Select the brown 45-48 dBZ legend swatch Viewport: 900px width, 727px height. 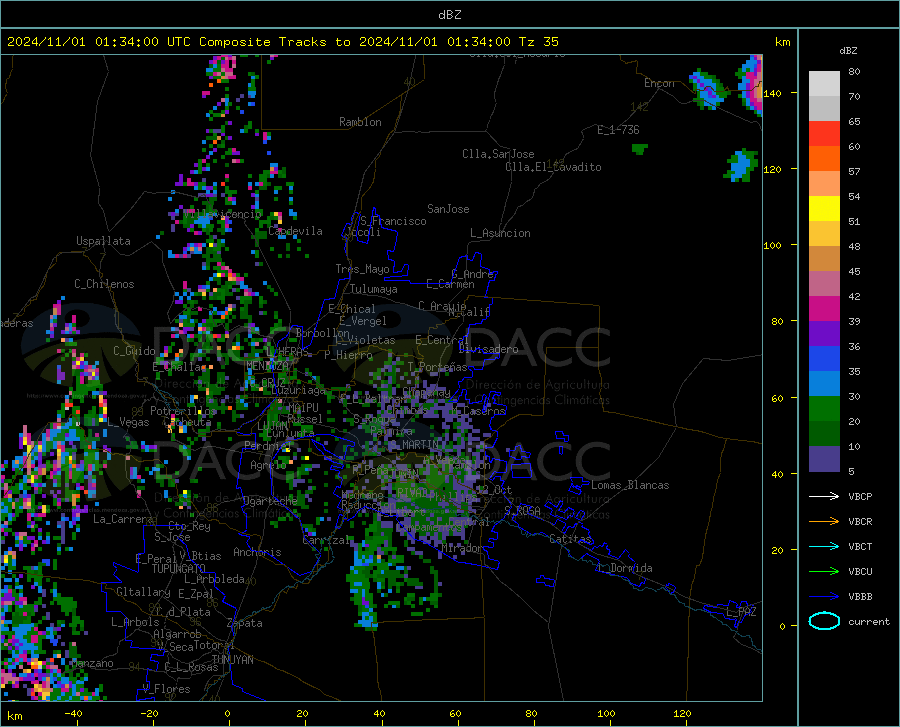tap(824, 259)
